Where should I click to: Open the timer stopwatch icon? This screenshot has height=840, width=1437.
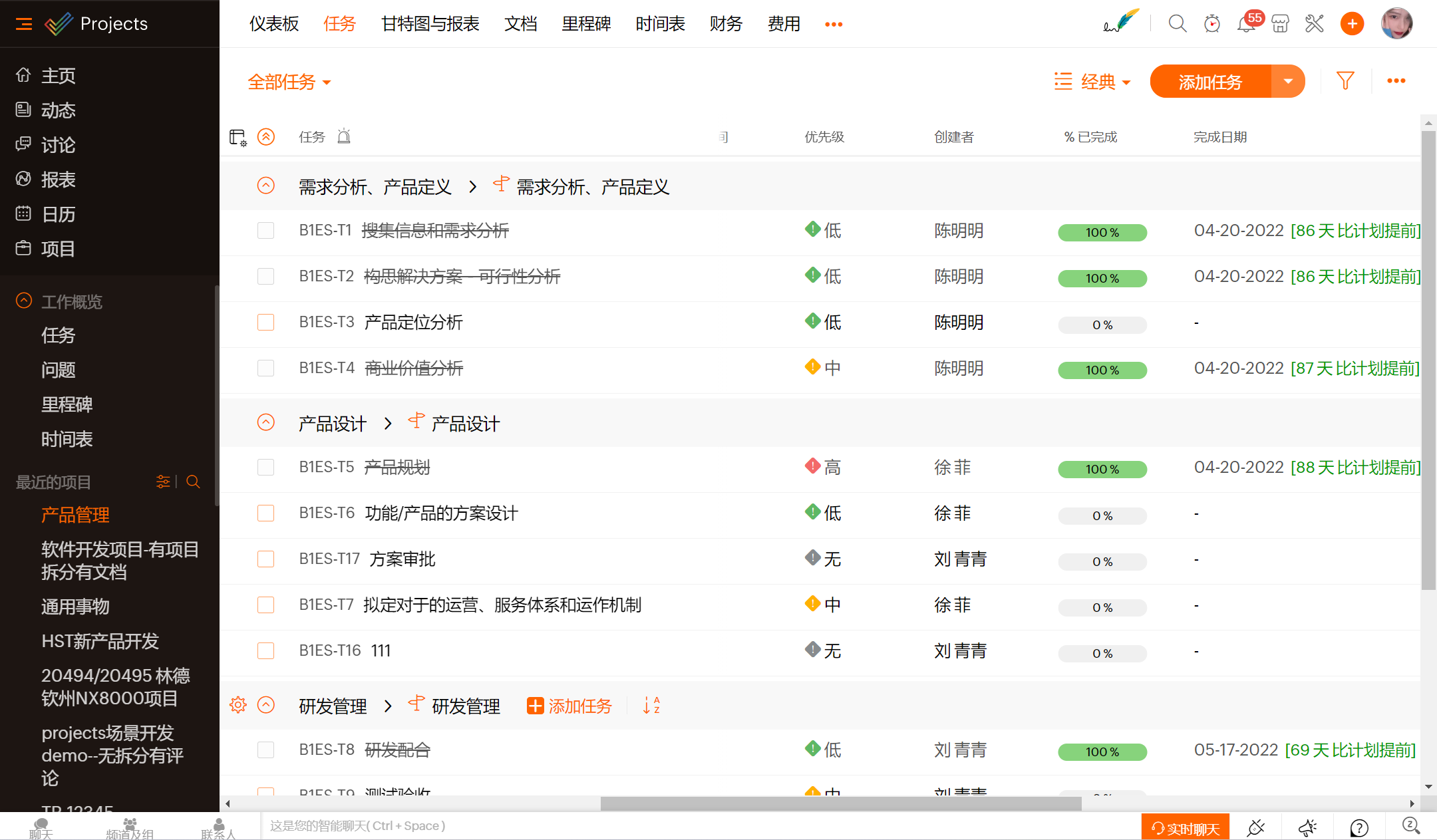[1212, 25]
